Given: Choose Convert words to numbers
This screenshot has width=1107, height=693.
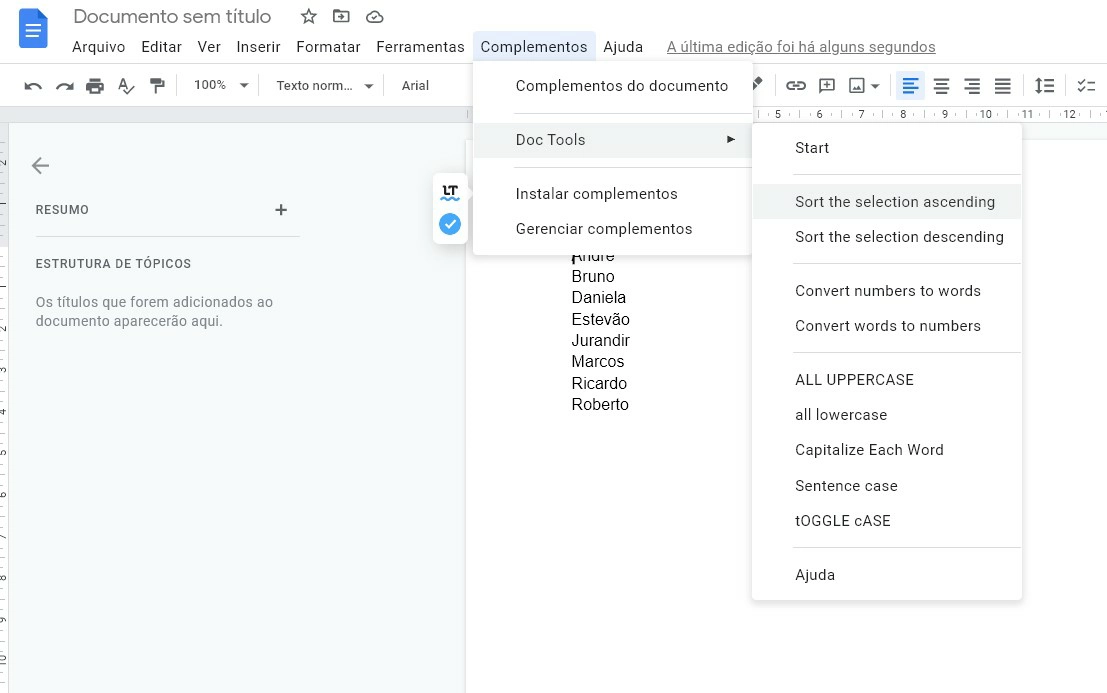Looking at the screenshot, I should 887,326.
